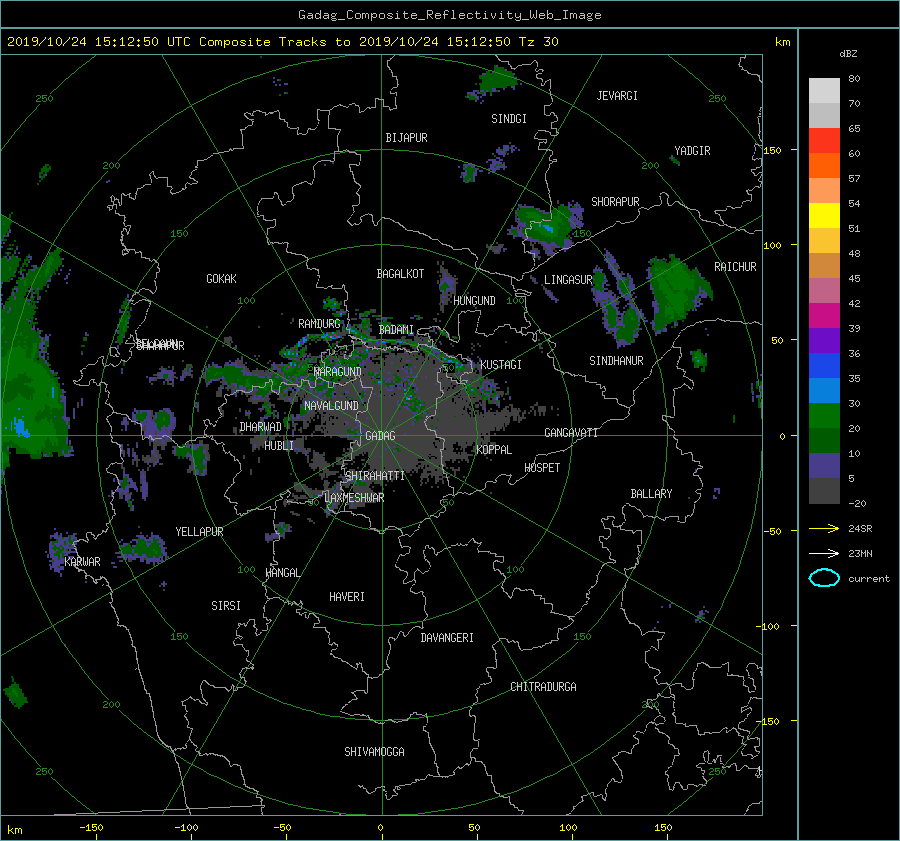Click the KUSTAGI city label
The image size is (900, 841).
[x=501, y=365]
